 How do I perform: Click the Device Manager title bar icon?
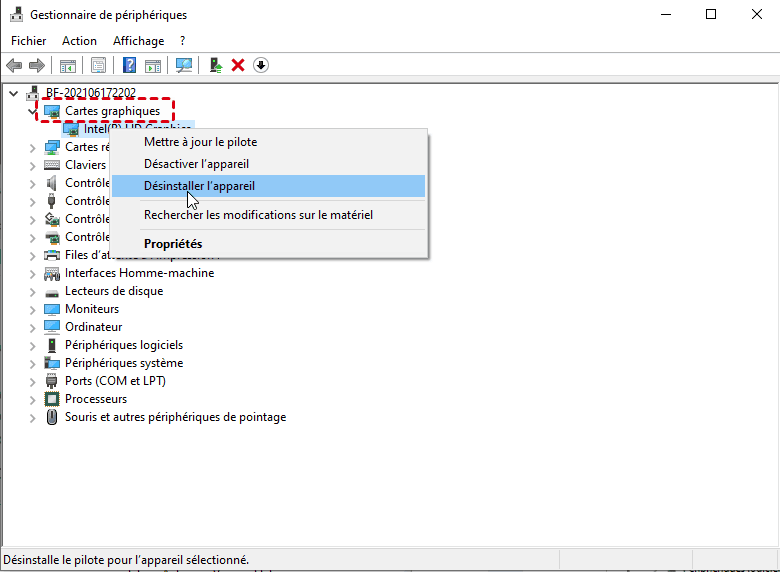coord(16,14)
